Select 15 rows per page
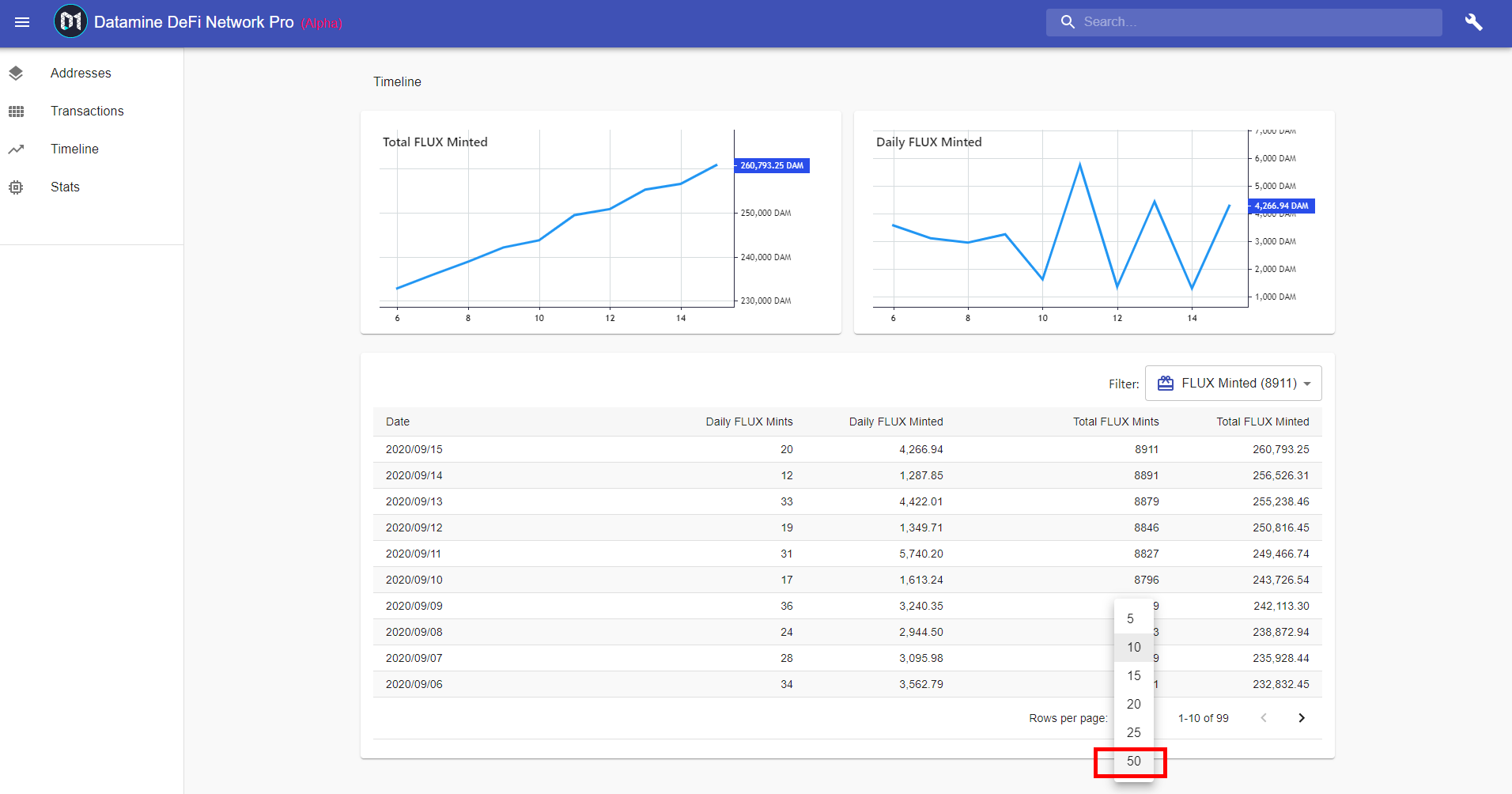 1134,675
